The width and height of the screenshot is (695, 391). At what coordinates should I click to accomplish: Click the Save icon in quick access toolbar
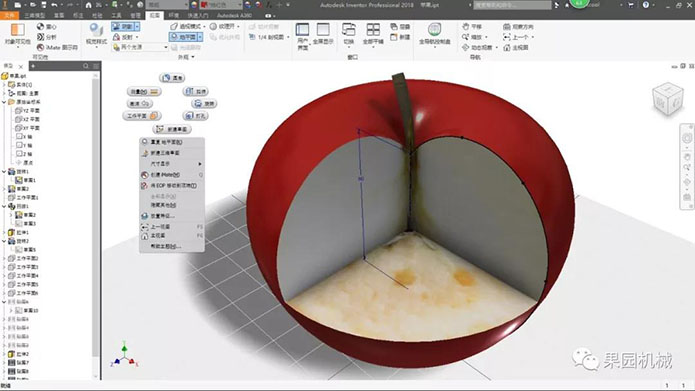click(44, 5)
